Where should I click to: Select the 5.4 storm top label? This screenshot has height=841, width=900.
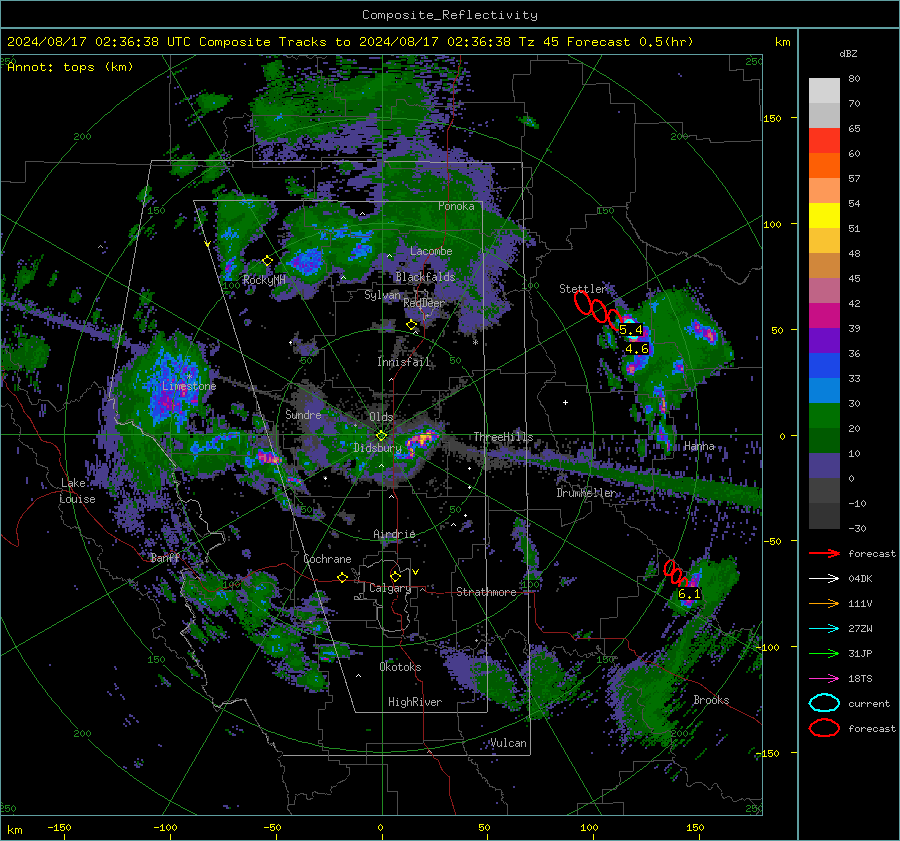pyautogui.click(x=631, y=330)
